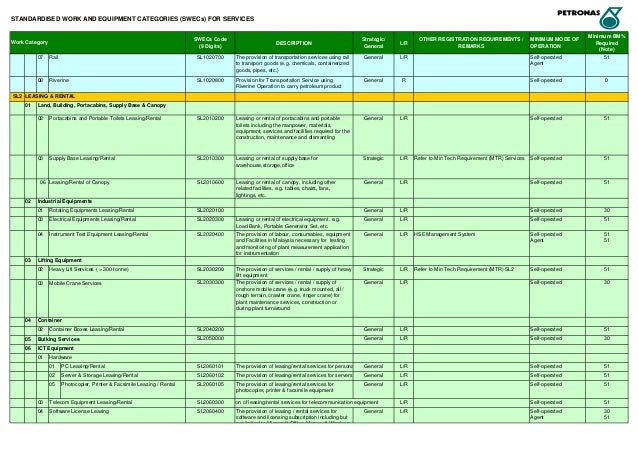
Task: Select 'Electrical Equipments Leasing/Rental'
Action: tap(92, 219)
